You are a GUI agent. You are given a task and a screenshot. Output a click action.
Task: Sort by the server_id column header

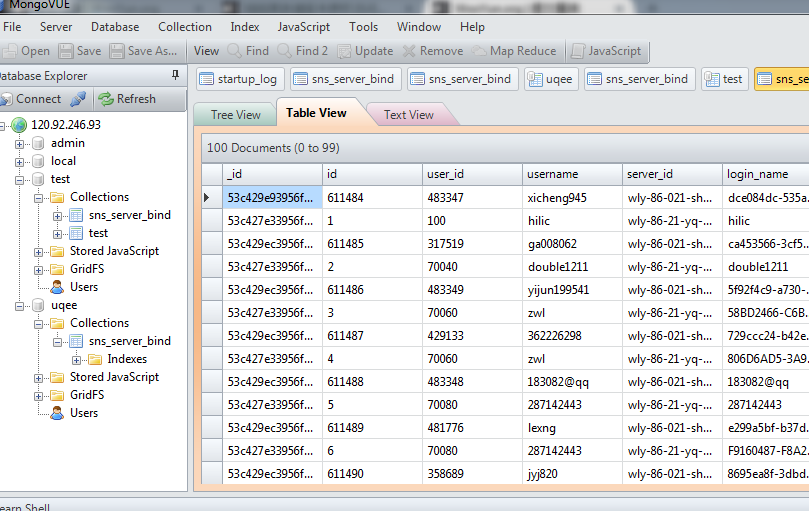click(x=673, y=174)
